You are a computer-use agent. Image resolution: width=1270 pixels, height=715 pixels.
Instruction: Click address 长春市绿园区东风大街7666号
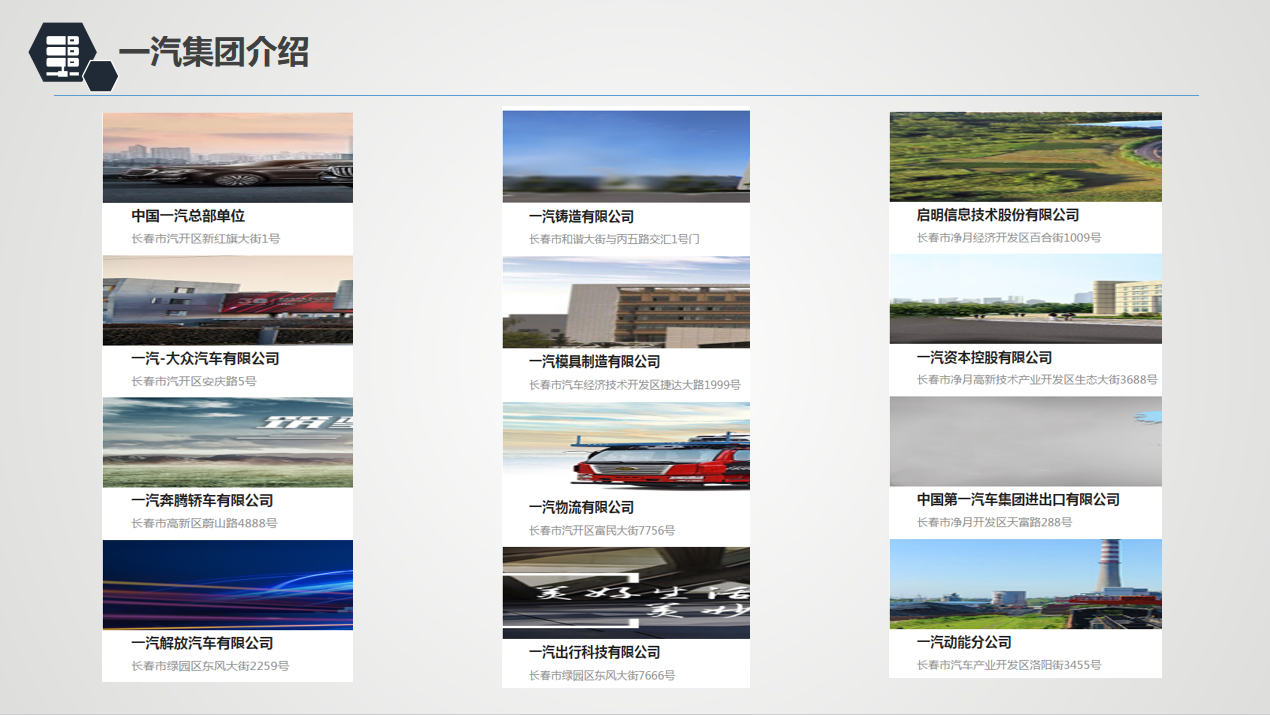(x=601, y=676)
